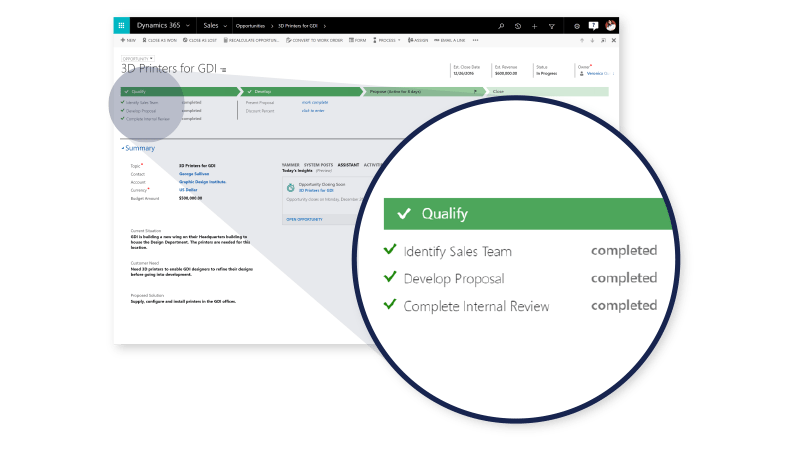Click Convert to Work Order command
The height and width of the screenshot is (450, 800).
314,40
